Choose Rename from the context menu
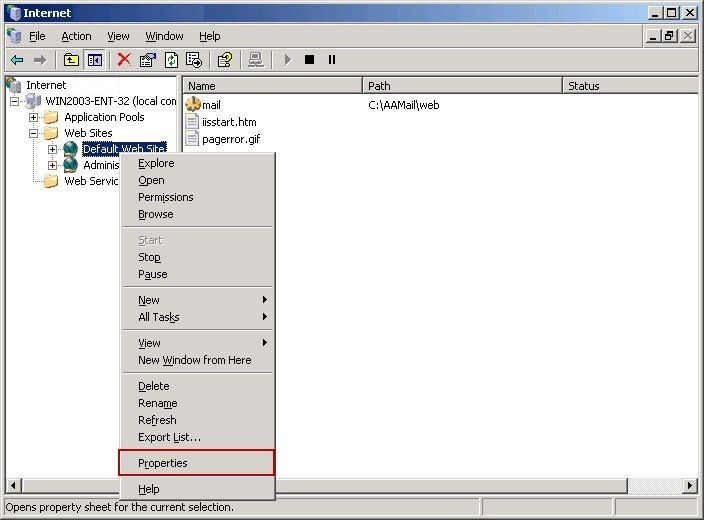 [198, 403]
